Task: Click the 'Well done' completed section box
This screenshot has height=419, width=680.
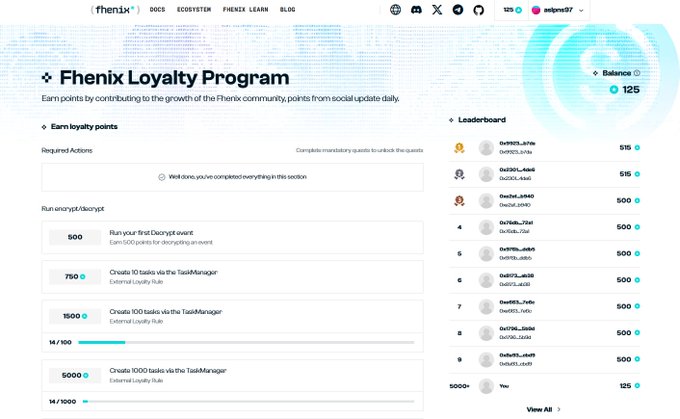Action: click(x=232, y=177)
